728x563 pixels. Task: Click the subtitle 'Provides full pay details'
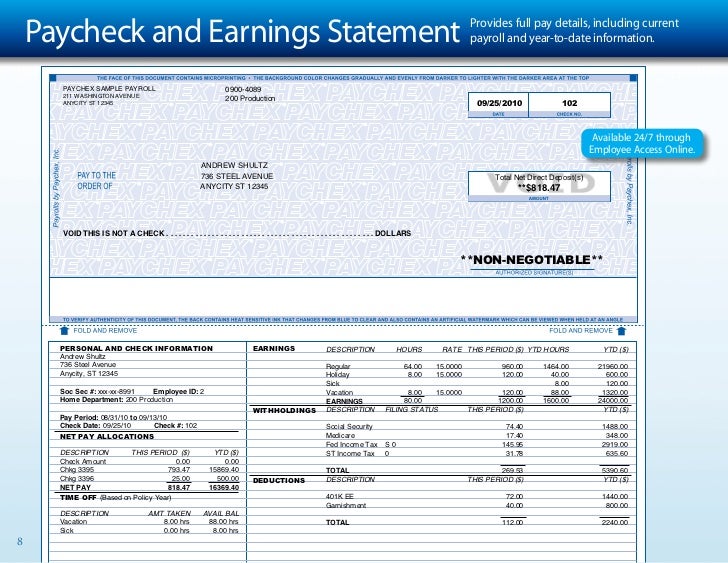click(574, 30)
